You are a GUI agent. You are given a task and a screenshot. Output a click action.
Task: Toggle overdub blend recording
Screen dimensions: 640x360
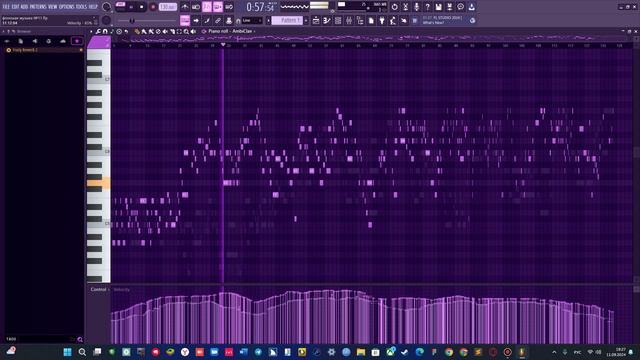(218, 7)
